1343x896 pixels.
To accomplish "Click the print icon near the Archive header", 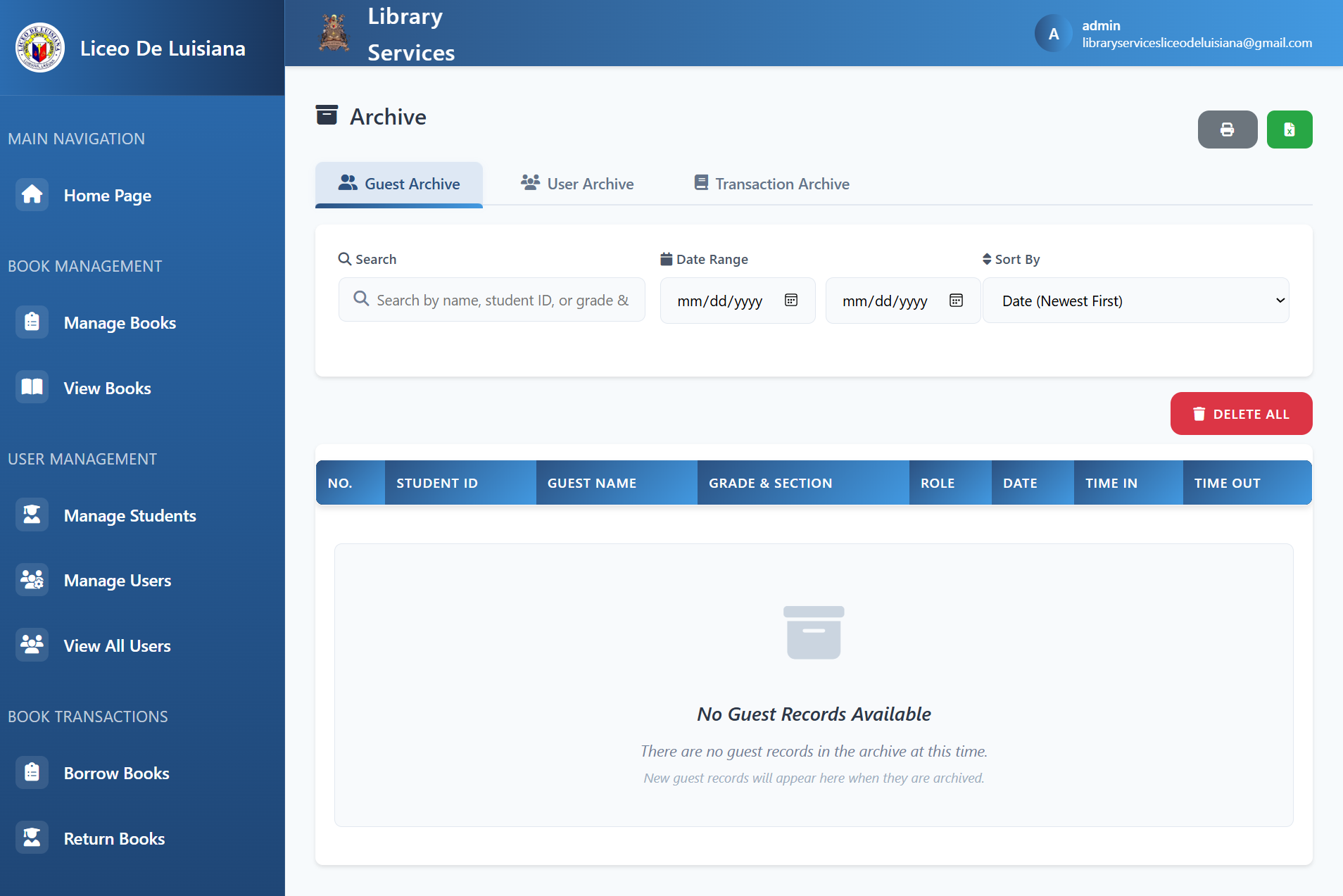I will (x=1227, y=130).
